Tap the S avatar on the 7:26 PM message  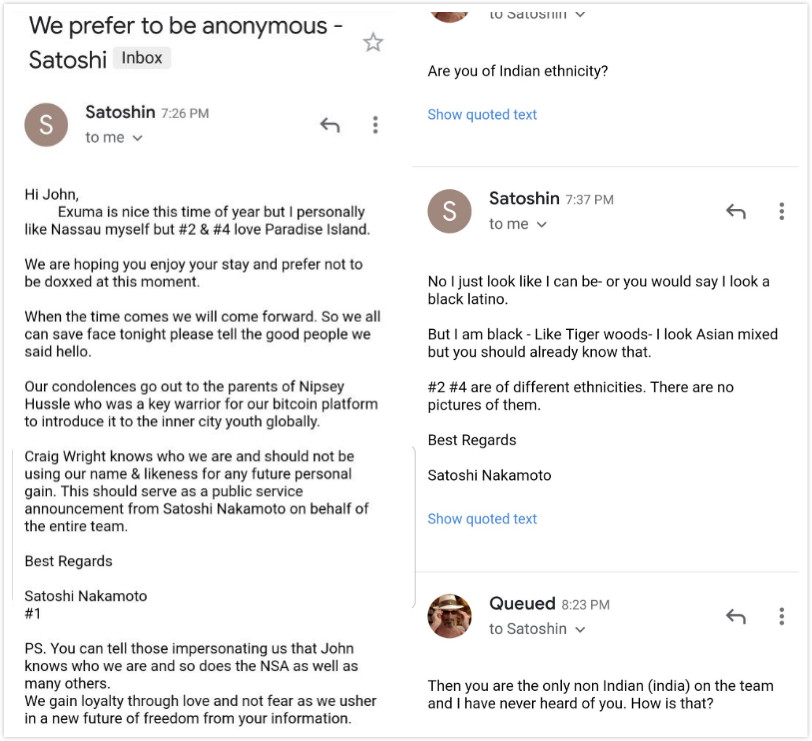[x=46, y=125]
